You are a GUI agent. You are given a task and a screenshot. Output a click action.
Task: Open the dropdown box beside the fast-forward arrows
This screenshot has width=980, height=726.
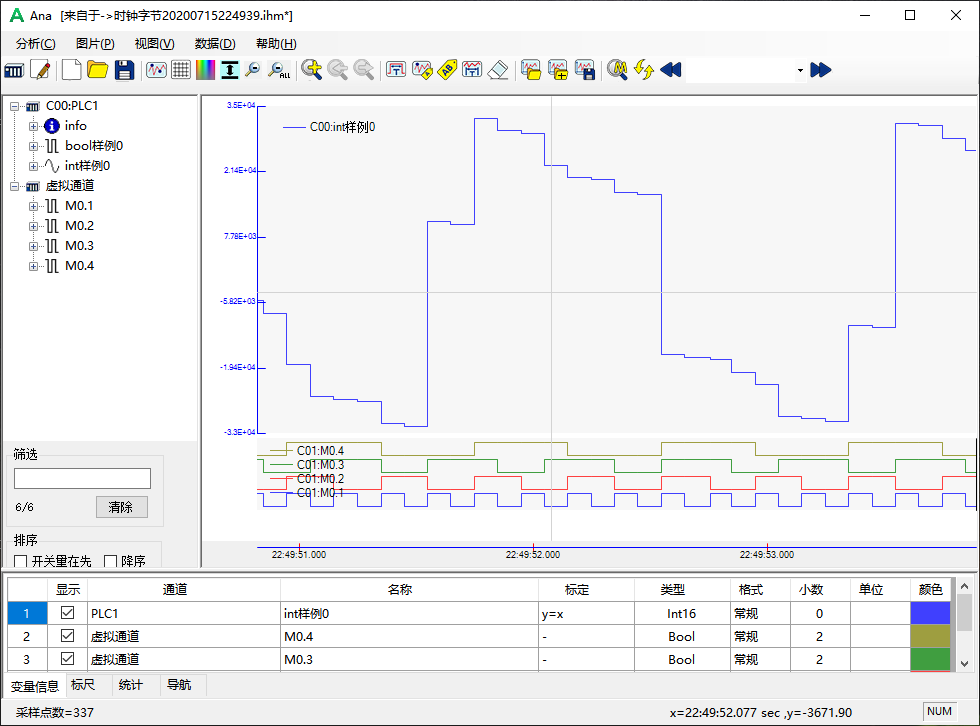(x=800, y=70)
